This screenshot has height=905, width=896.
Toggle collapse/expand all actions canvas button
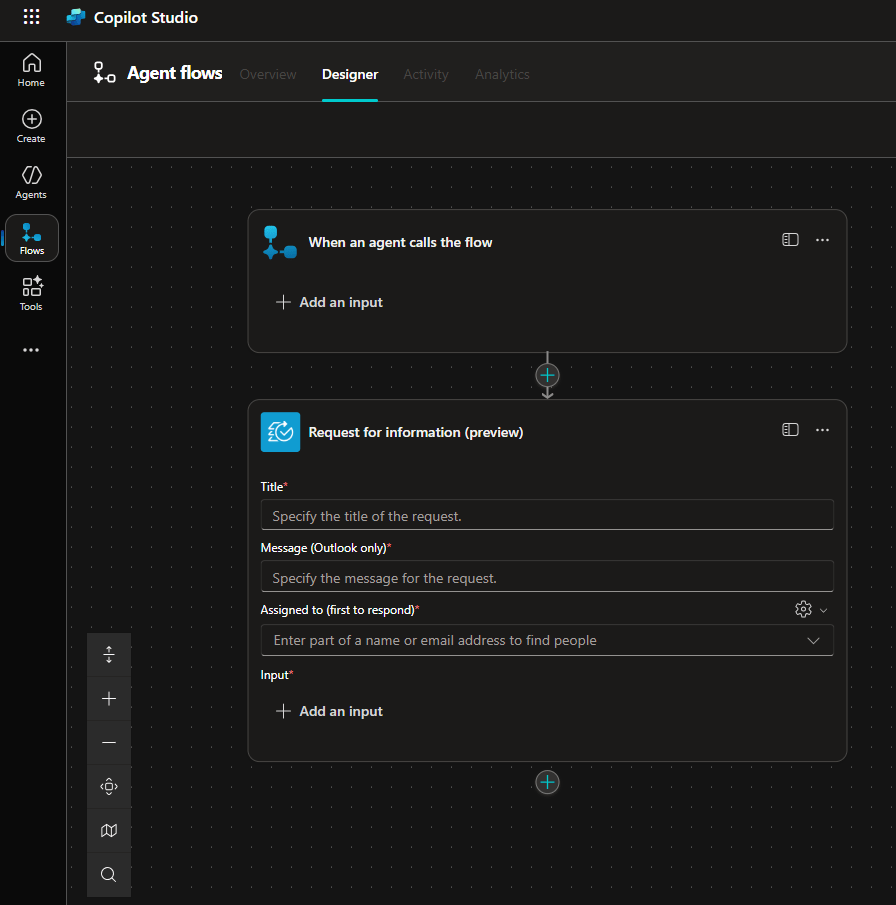109,655
